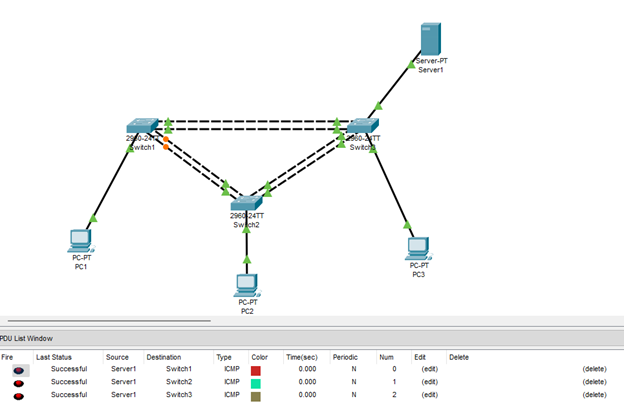Select the Switch2 device in the topology
The width and height of the screenshot is (624, 410).
click(245, 203)
